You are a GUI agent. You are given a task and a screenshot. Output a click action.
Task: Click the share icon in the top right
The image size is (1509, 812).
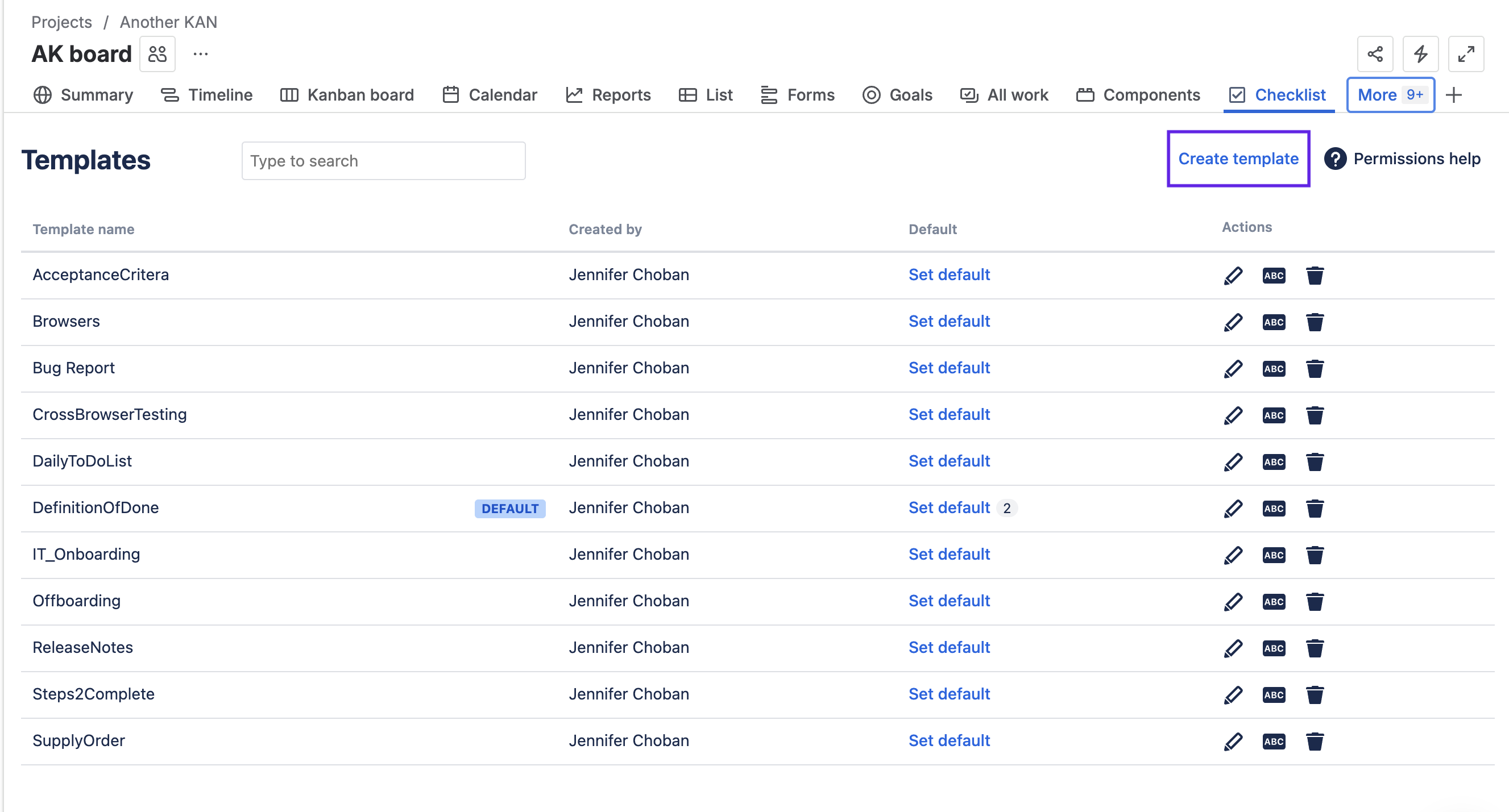(1375, 54)
